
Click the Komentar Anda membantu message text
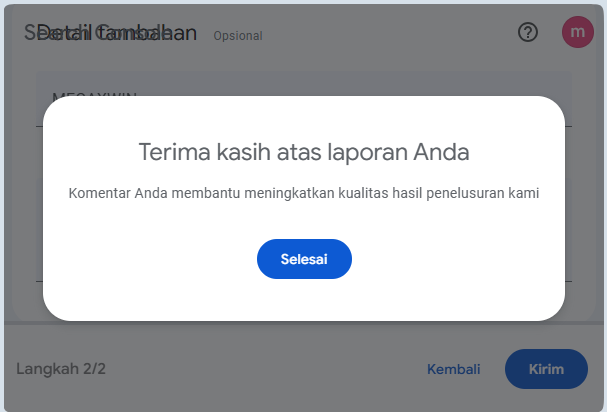click(304, 193)
